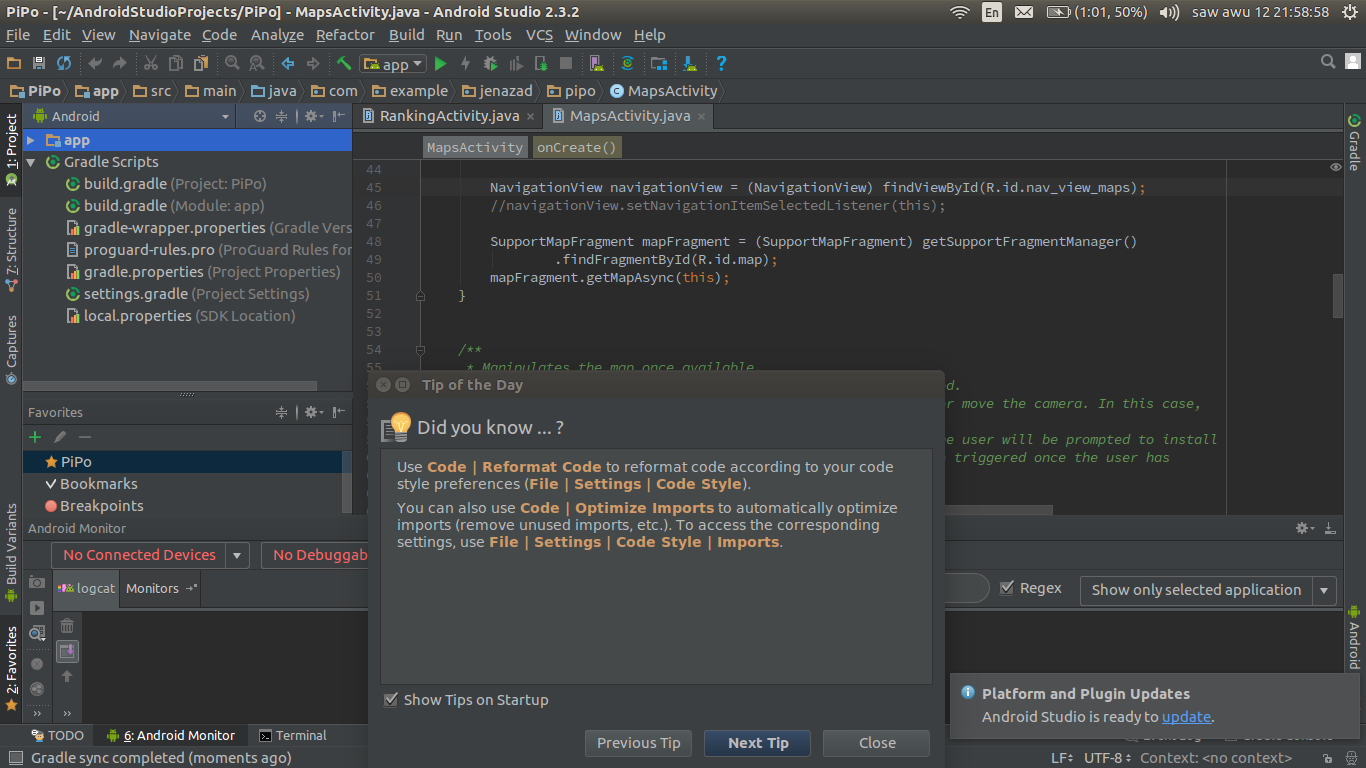The height and width of the screenshot is (768, 1366).
Task: Click the Redo arrow in the toolbar
Action: tap(119, 63)
